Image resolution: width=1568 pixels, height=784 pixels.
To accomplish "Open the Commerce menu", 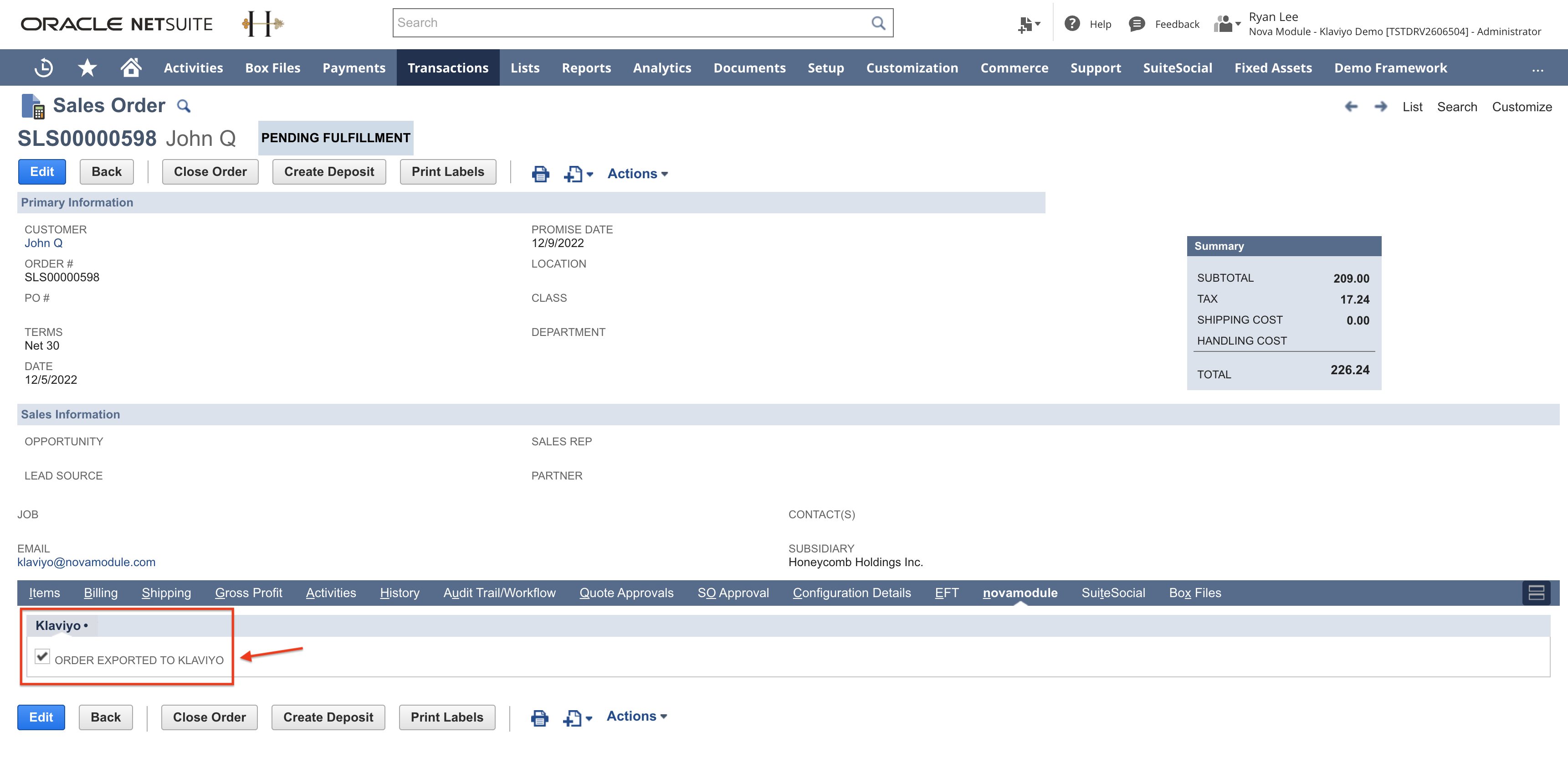I will pos(1014,67).
